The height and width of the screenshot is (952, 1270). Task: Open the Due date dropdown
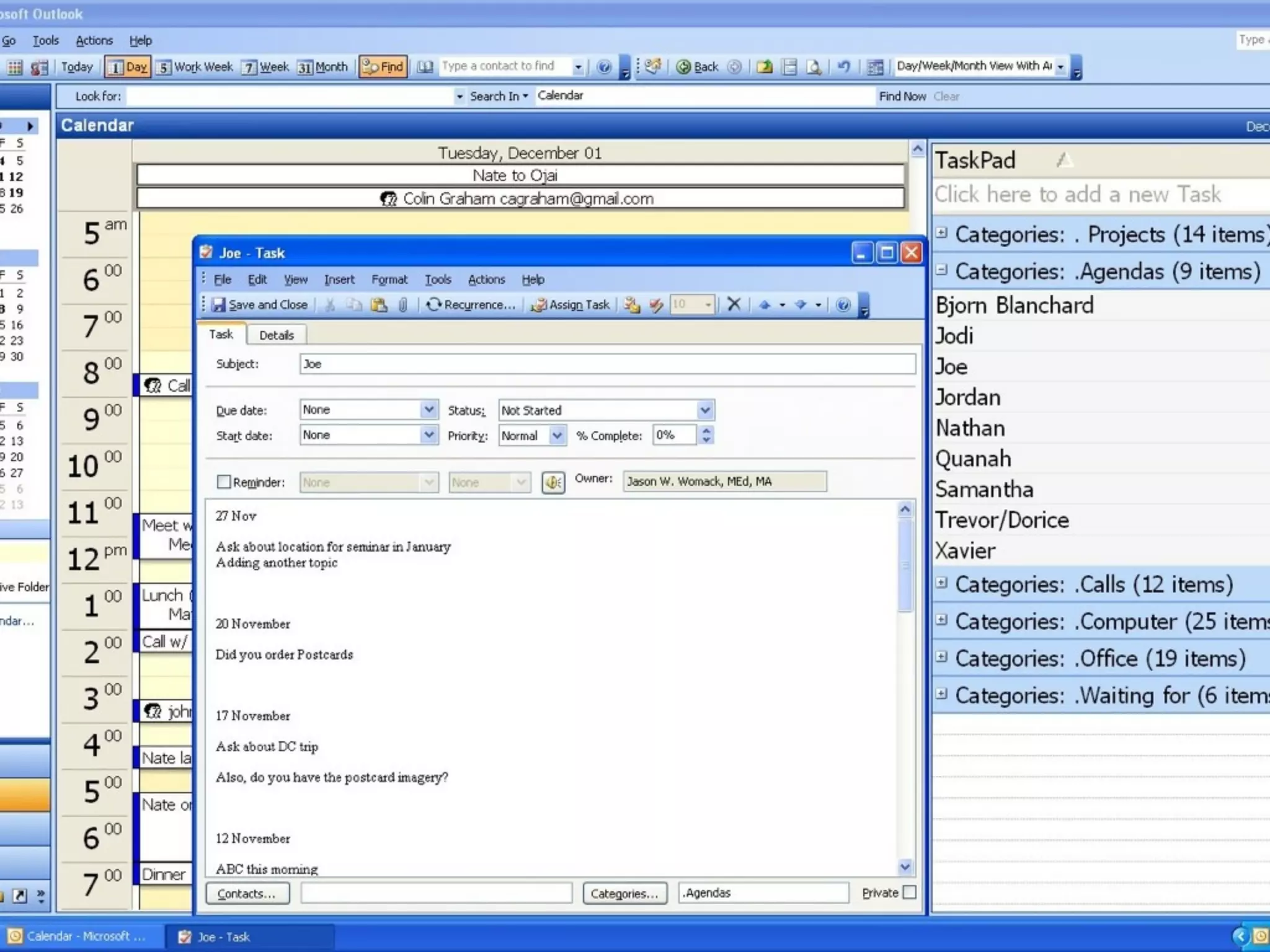429,410
